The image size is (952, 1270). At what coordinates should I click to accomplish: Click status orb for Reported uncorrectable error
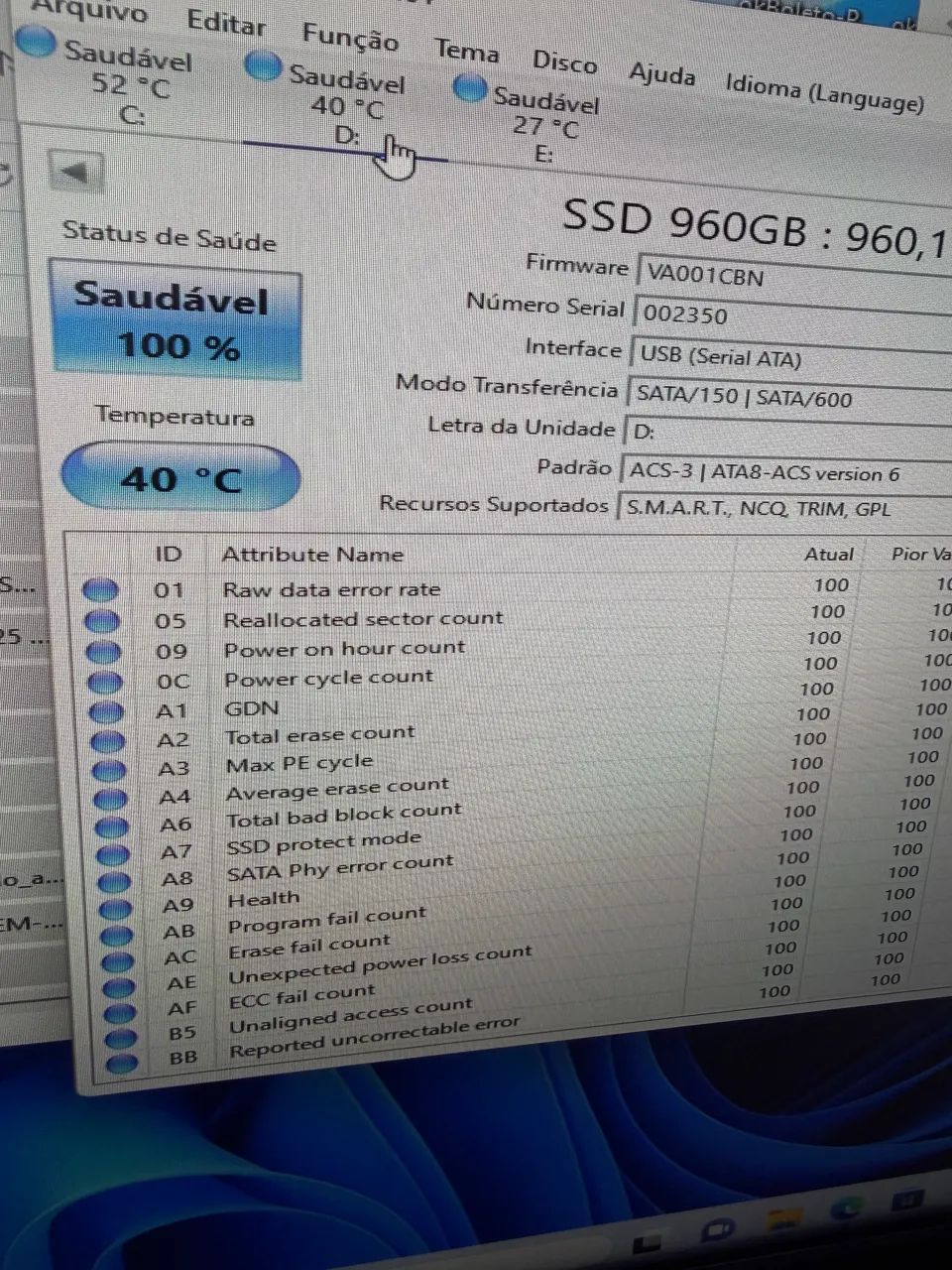tap(122, 1064)
